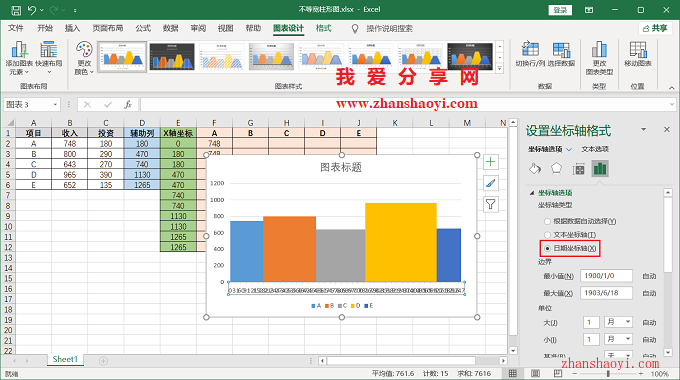Viewport: 680px width, 380px height.
Task: Open the Quick Layout icon
Action: coord(49,49)
